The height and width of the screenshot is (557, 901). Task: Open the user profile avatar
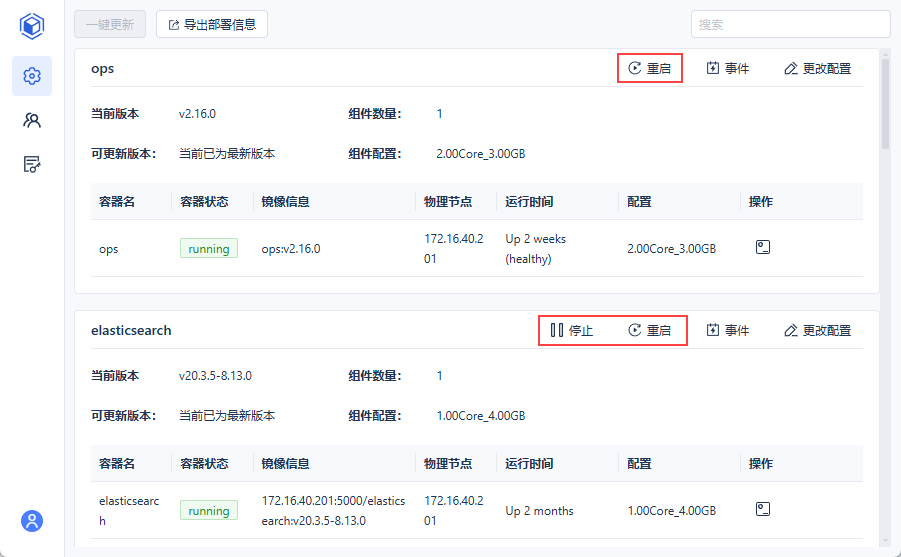coord(32,521)
